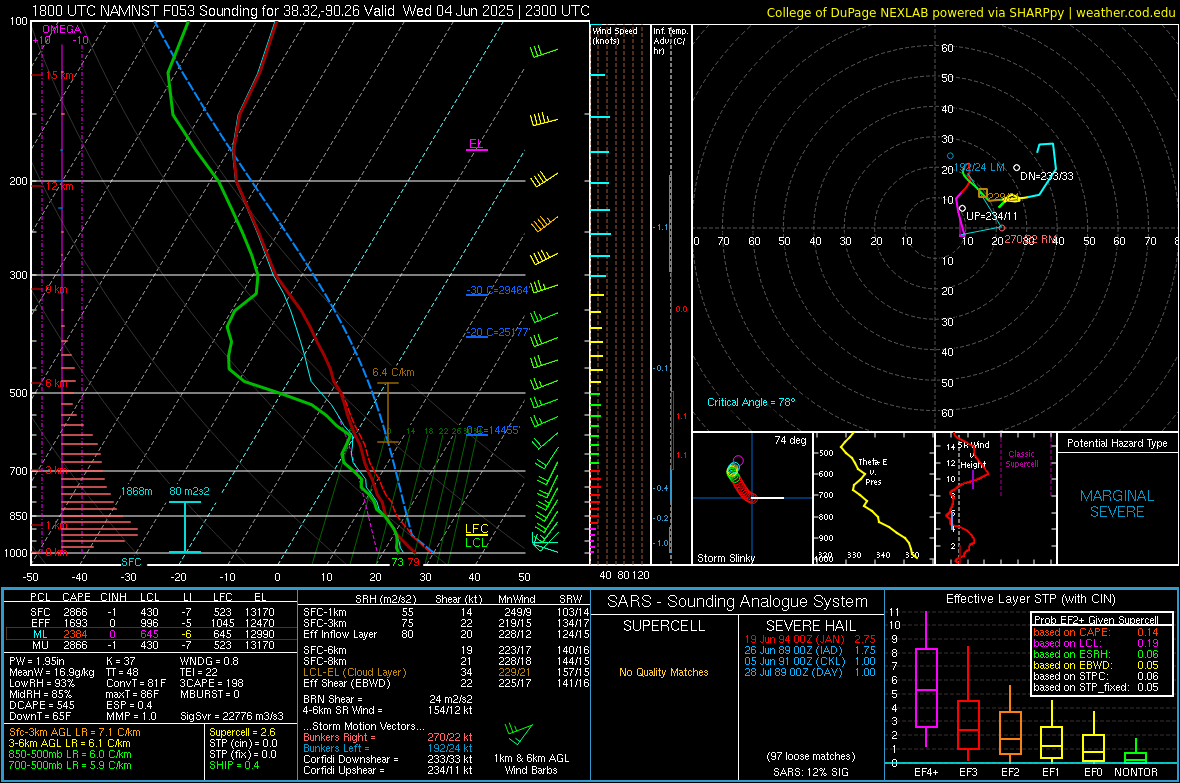Click the '74 deg' slinky value
Screen dimensions: 1180x783
[x=790, y=440]
